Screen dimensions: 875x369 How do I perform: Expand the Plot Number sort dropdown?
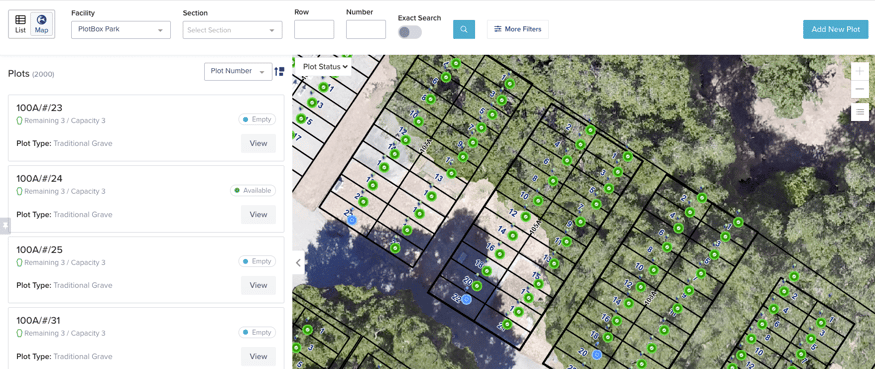tap(238, 71)
